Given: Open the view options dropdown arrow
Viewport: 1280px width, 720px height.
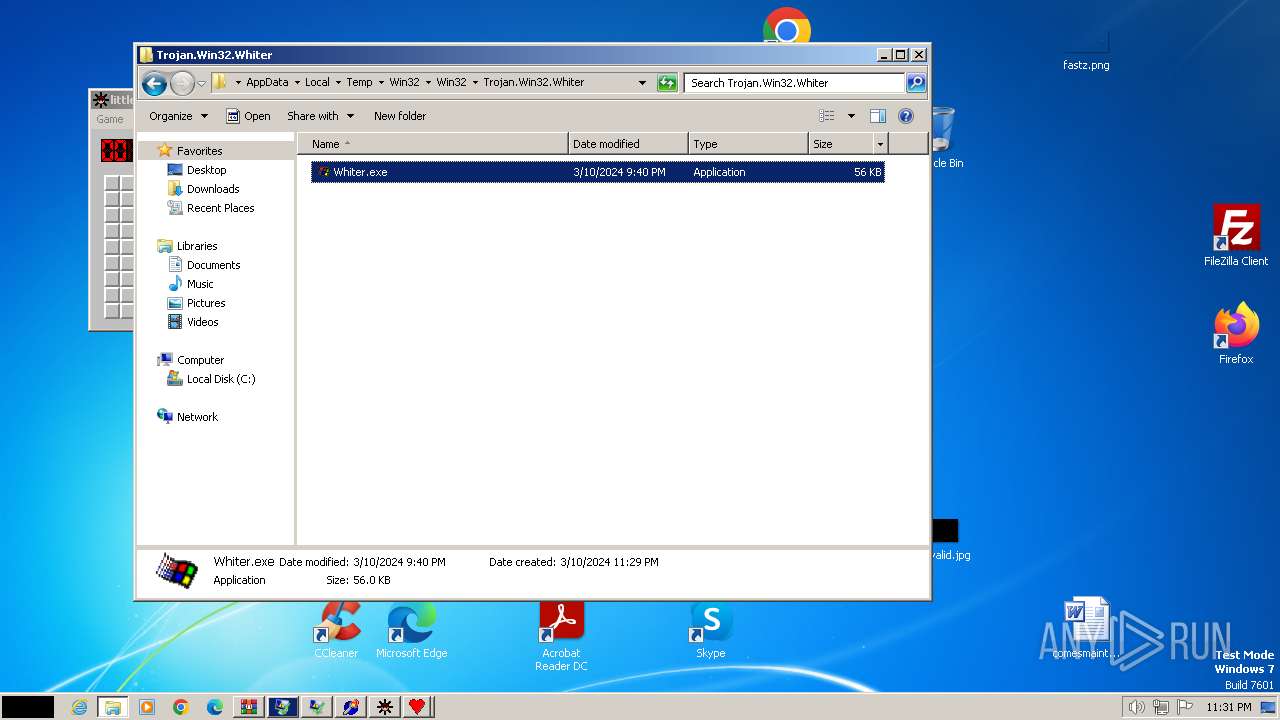Looking at the screenshot, I should pos(851,116).
